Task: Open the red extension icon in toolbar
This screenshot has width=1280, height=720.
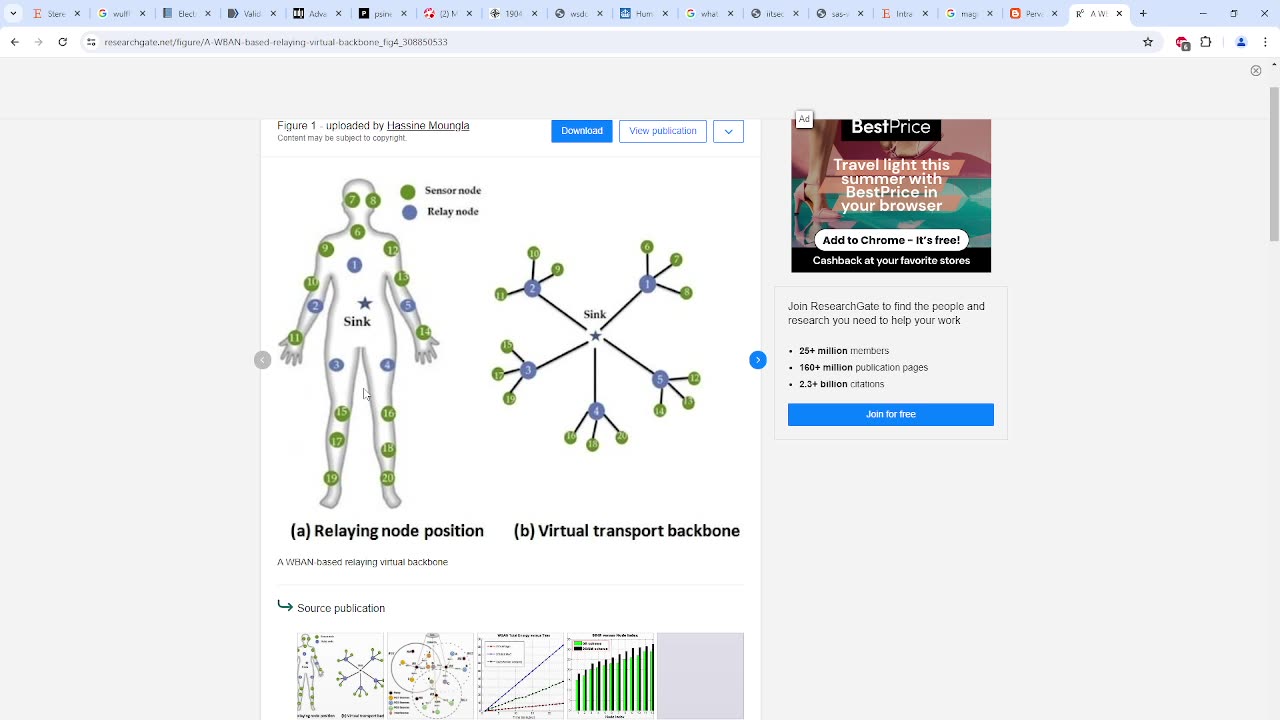Action: click(1182, 43)
